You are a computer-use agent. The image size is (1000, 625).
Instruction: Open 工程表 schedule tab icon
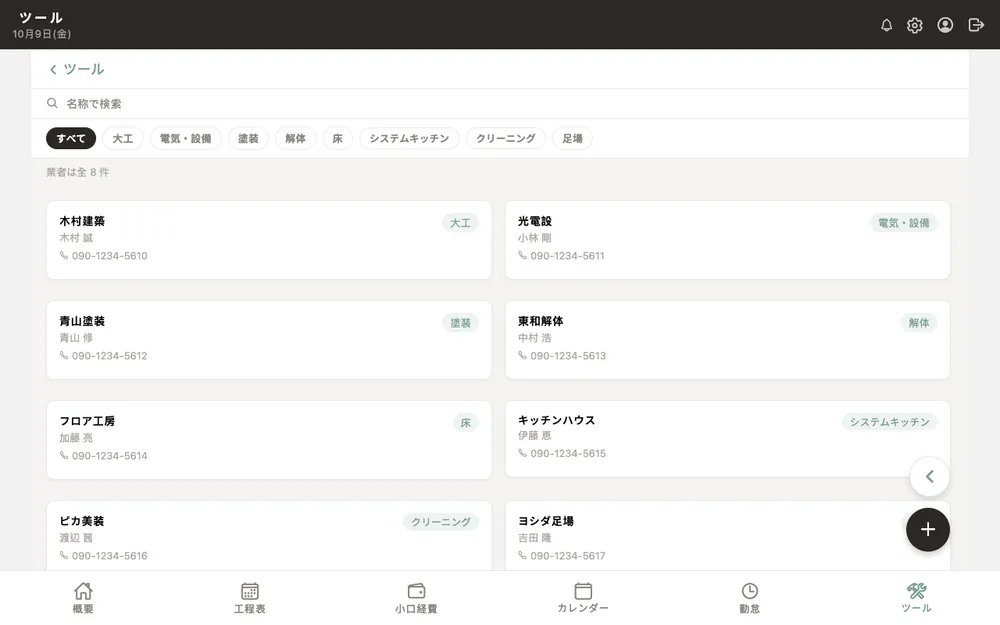(x=249, y=591)
